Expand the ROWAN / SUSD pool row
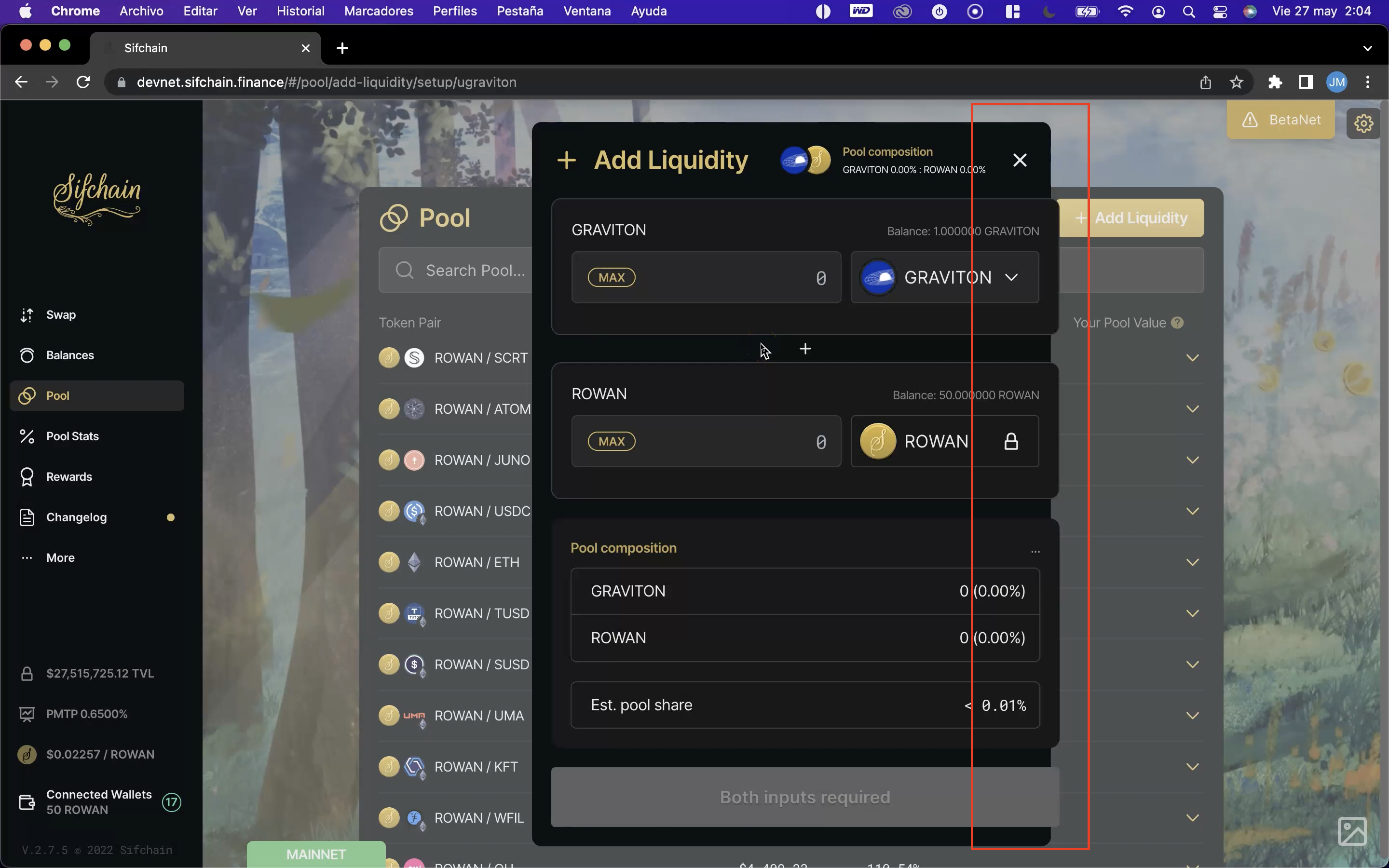Image resolution: width=1389 pixels, height=868 pixels. [x=1192, y=665]
